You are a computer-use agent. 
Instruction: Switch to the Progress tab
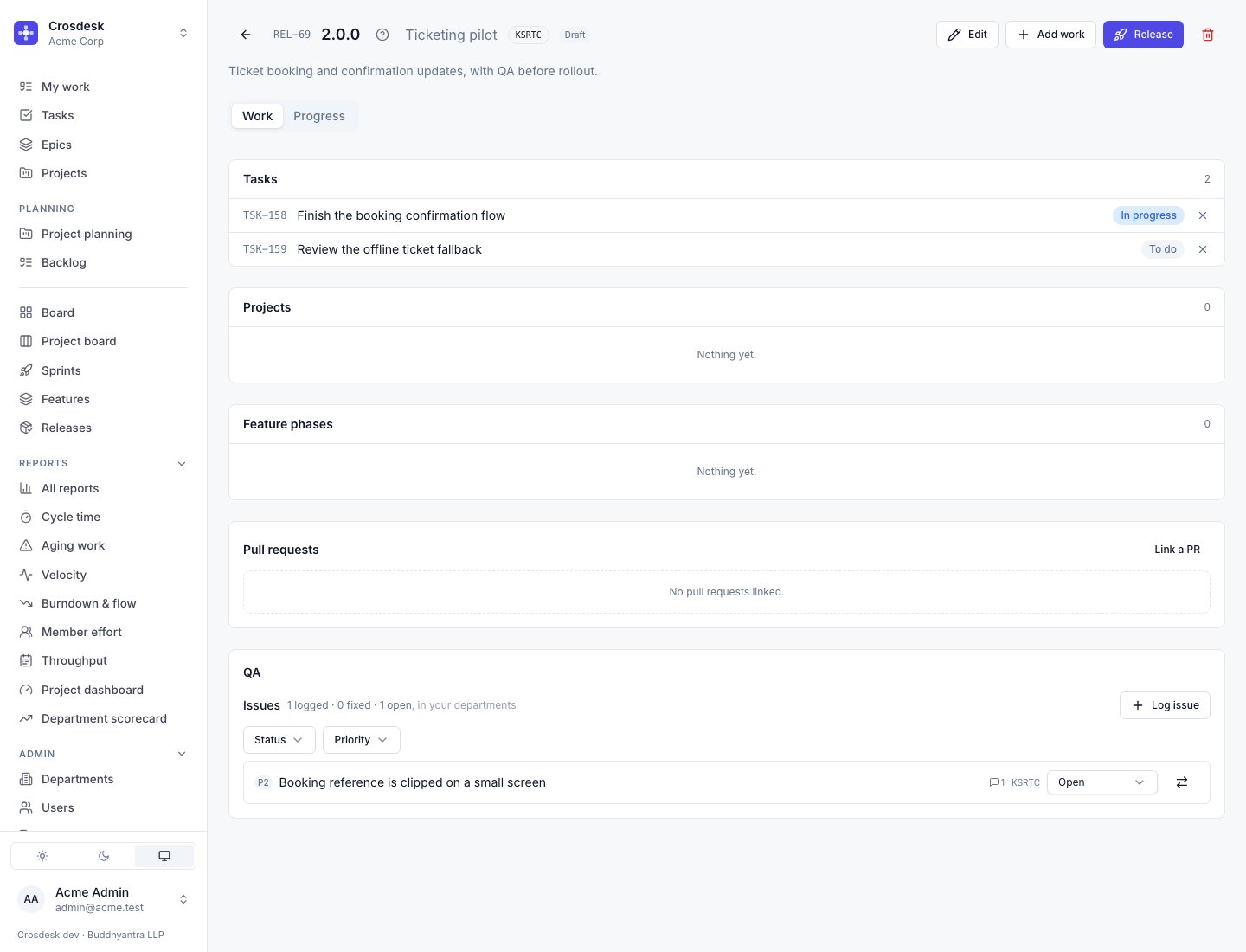[x=319, y=116]
